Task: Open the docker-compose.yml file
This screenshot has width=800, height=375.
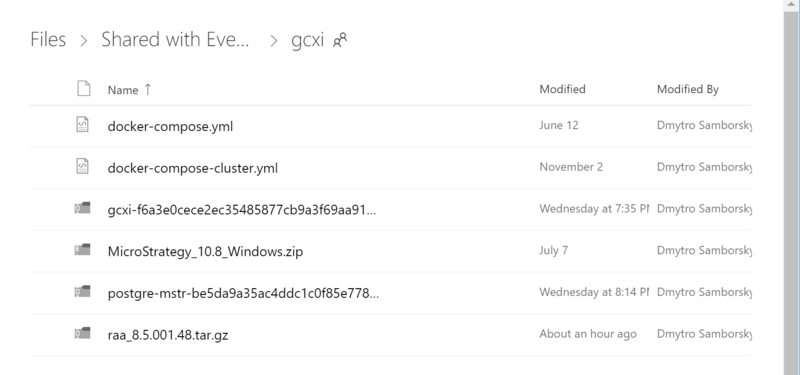Action: point(170,126)
